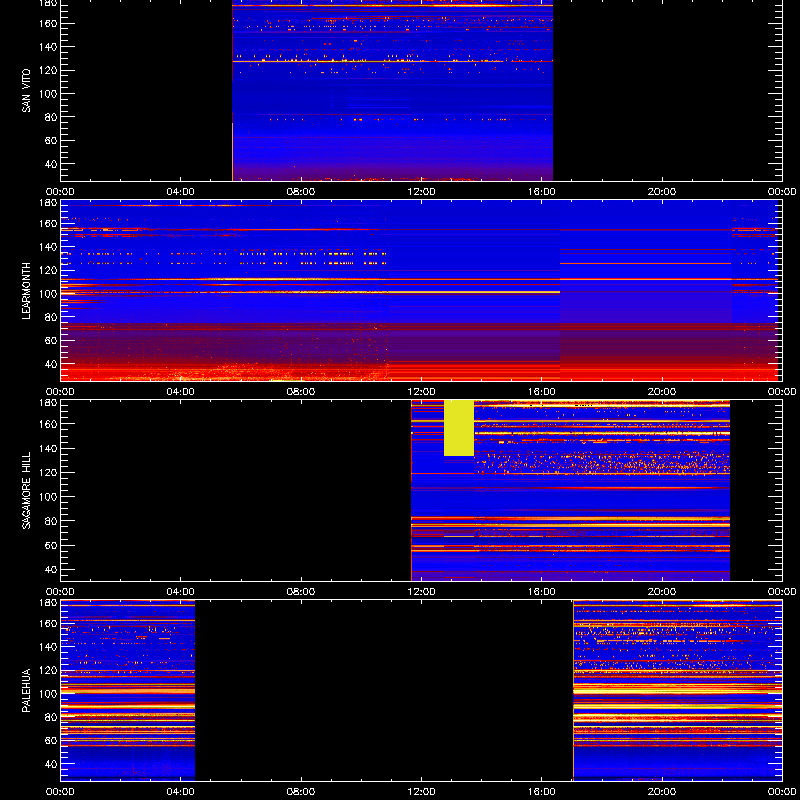
Task: Click the 60 frequency label on Learmonth axis
Action: (51, 340)
